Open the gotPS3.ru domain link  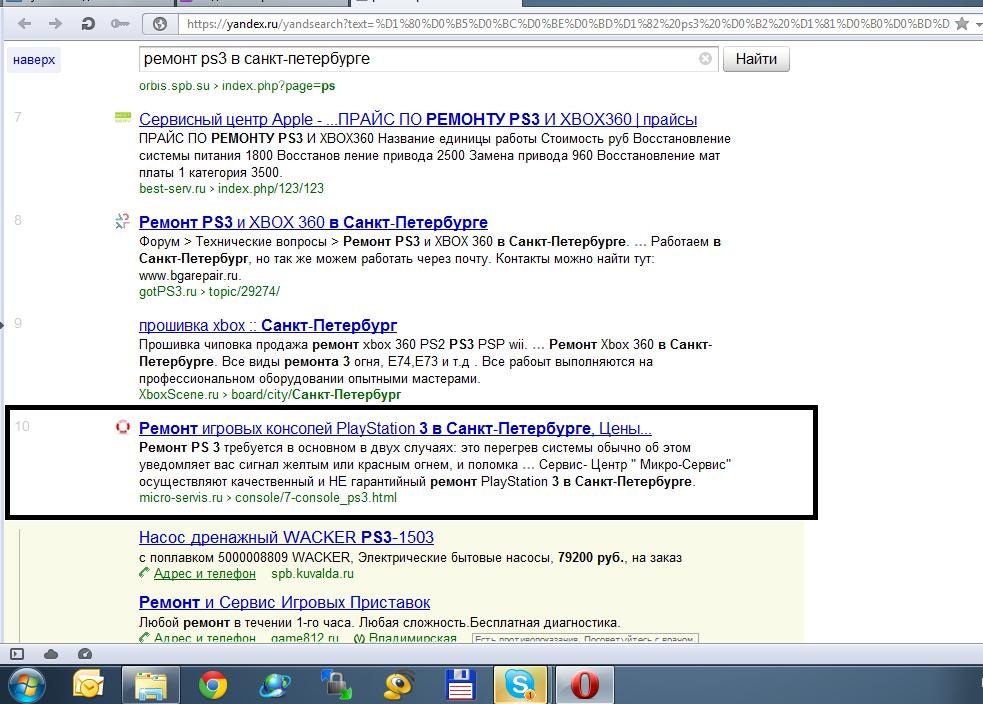pyautogui.click(x=167, y=292)
